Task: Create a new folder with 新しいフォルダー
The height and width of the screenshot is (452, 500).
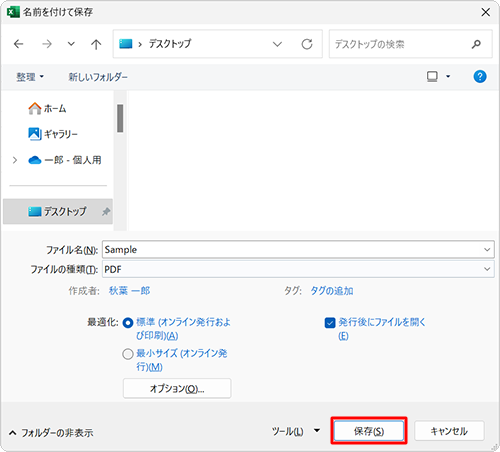Action: 98,77
